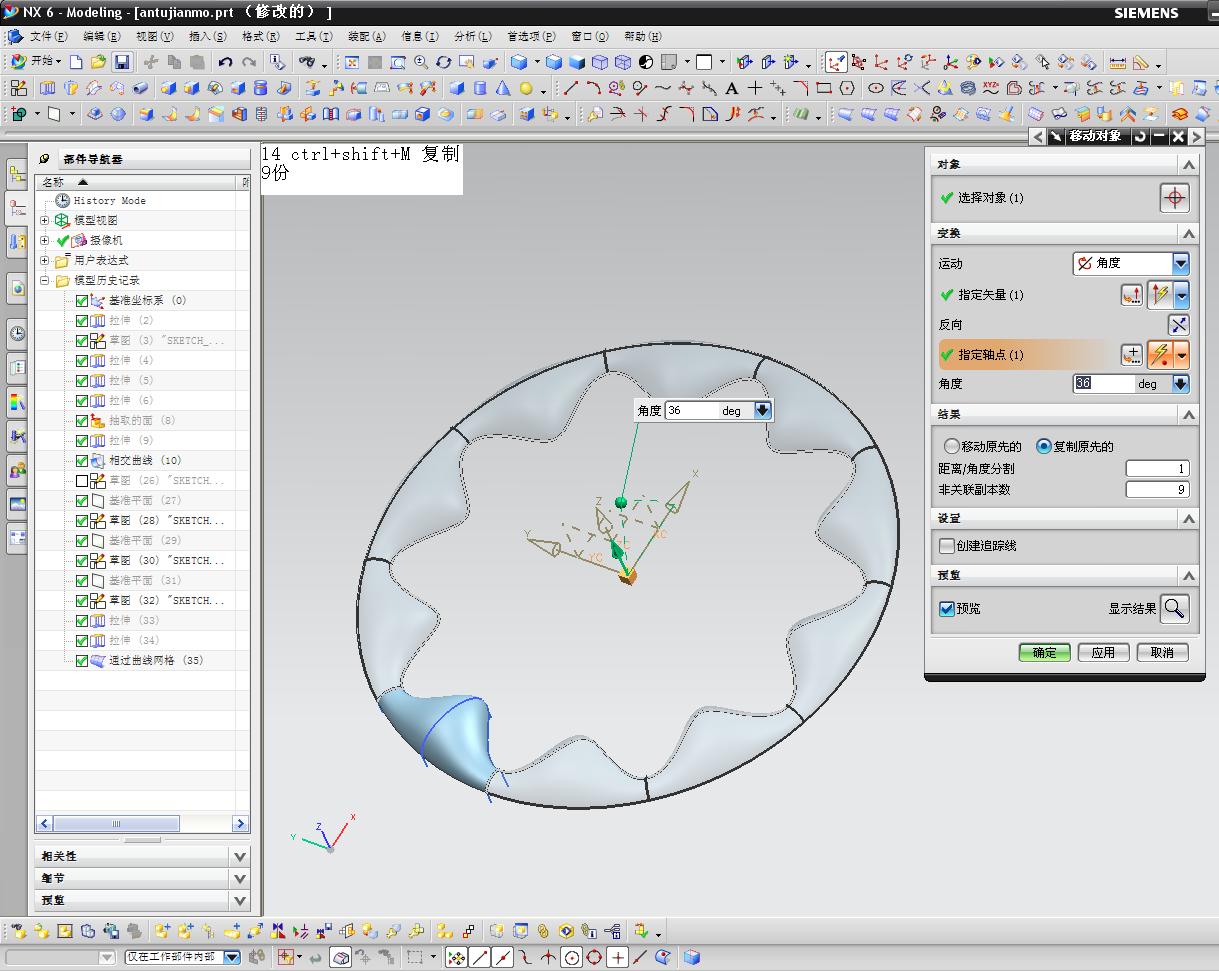
Task: Click the New file icon
Action: pyautogui.click(x=76, y=62)
